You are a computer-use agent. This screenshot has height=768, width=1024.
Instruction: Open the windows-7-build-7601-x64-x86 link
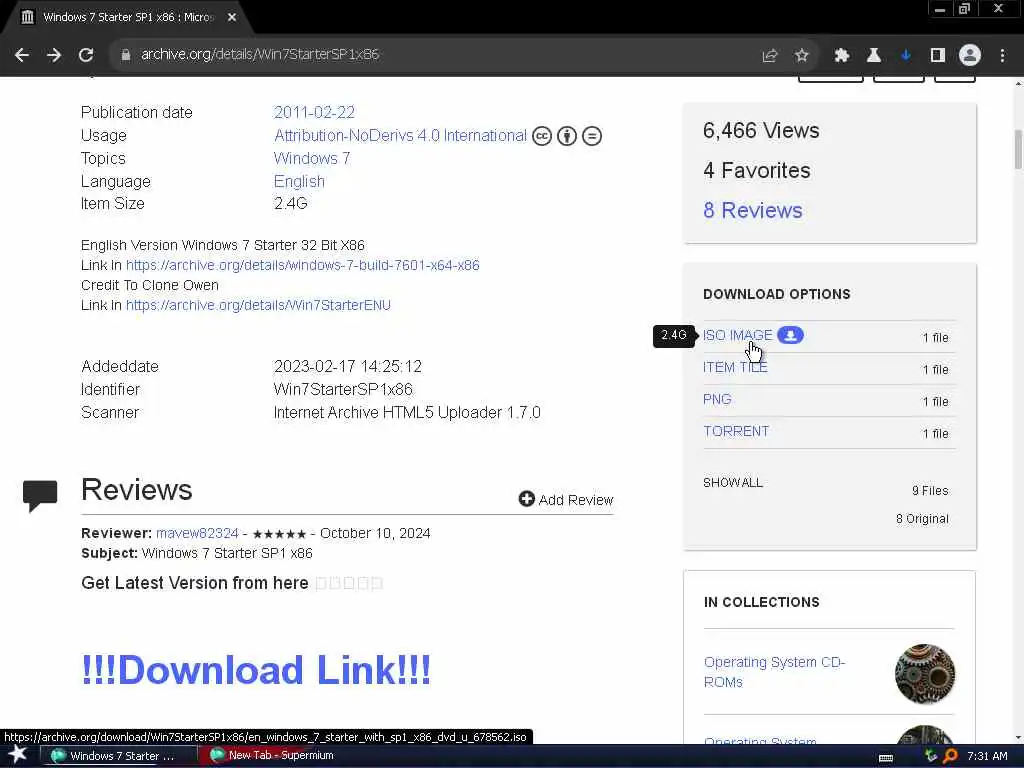point(302,265)
